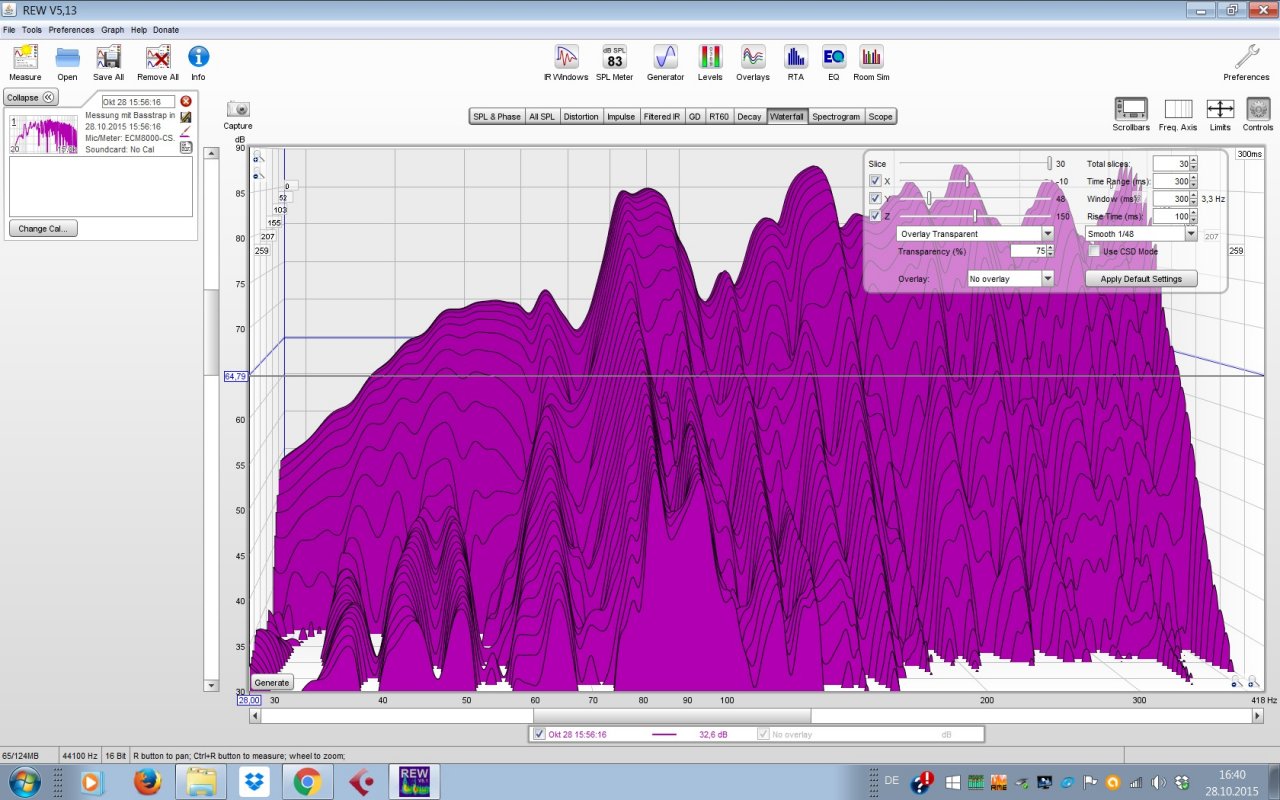Switch to the Spectrogram tab
Screen dimensions: 1280x800
(x=835, y=116)
